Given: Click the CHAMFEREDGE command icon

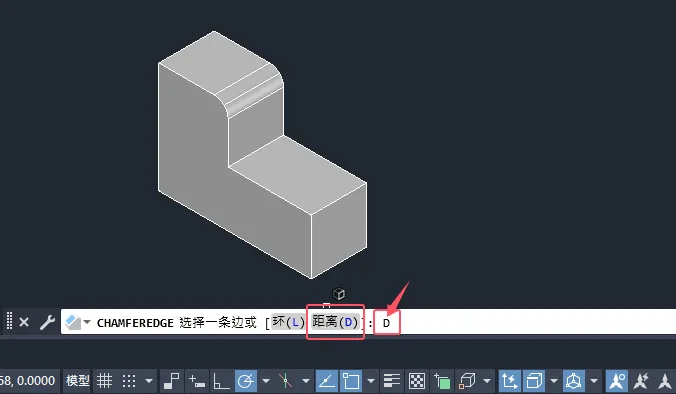Looking at the screenshot, I should (x=73, y=322).
